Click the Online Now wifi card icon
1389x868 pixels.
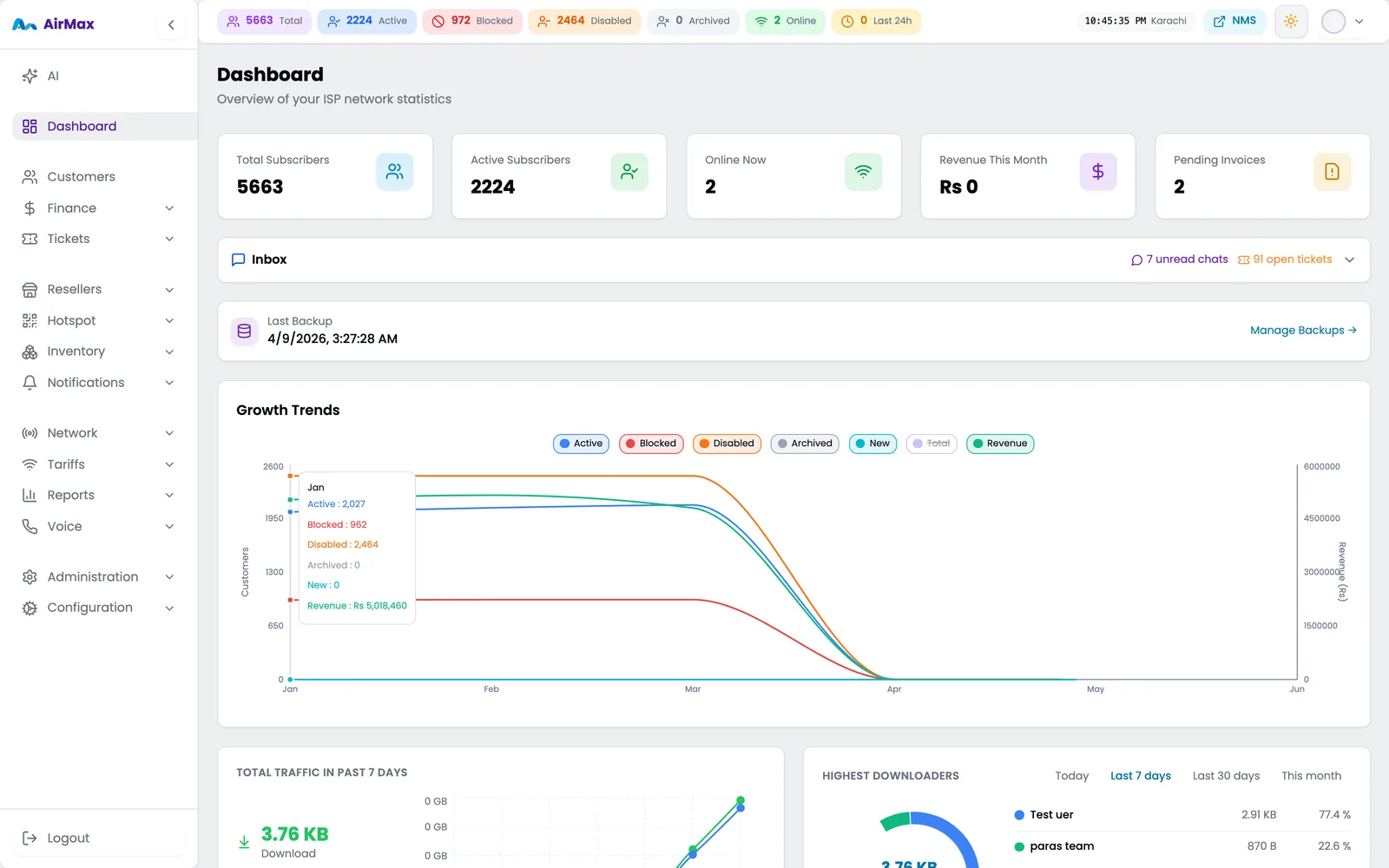(x=863, y=172)
